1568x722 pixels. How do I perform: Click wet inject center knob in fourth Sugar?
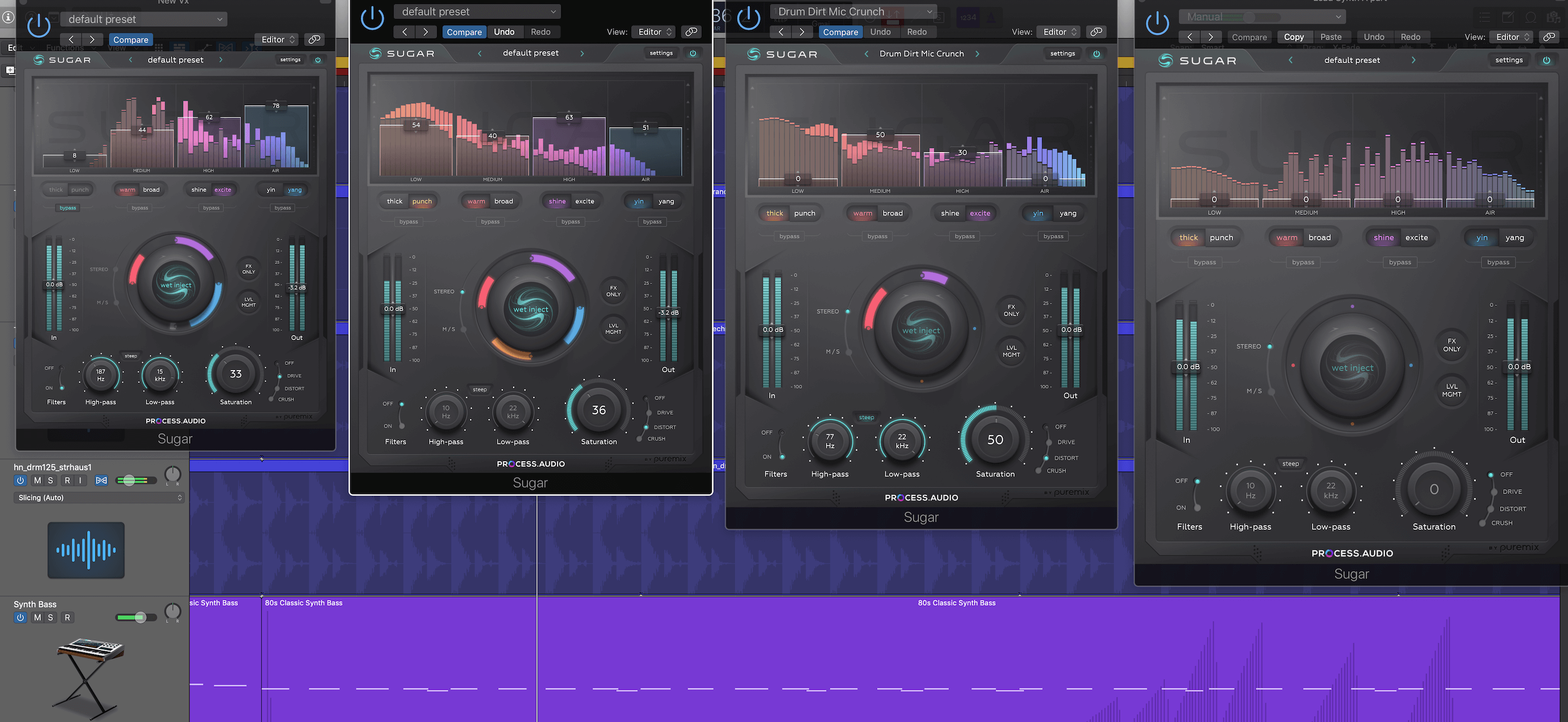pos(1352,367)
